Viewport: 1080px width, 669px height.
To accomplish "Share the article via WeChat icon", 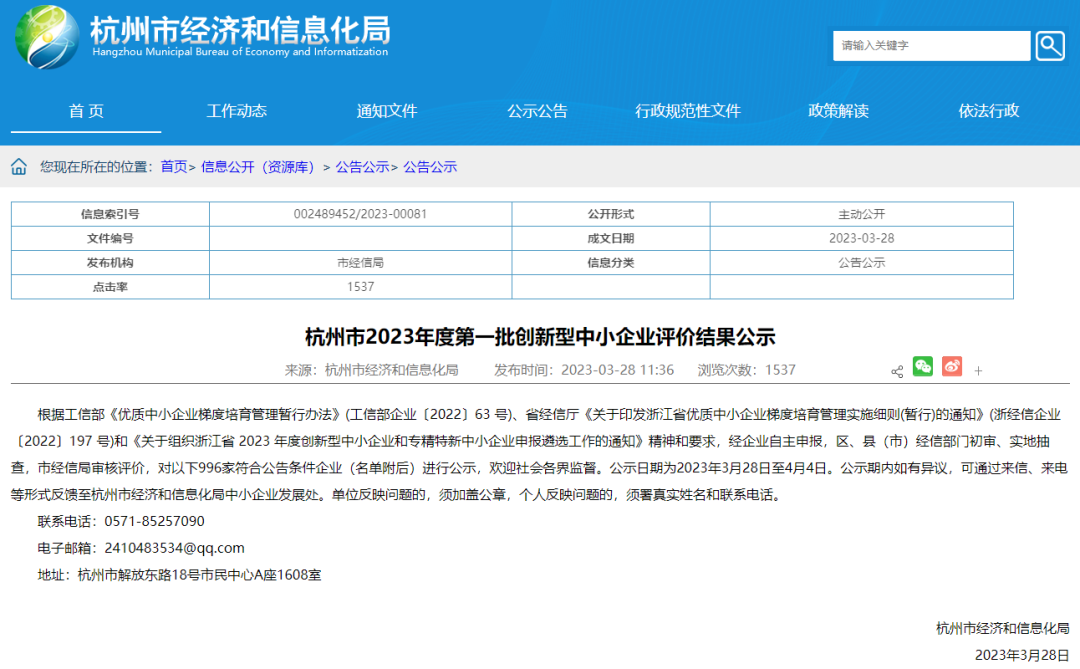I will tap(922, 367).
